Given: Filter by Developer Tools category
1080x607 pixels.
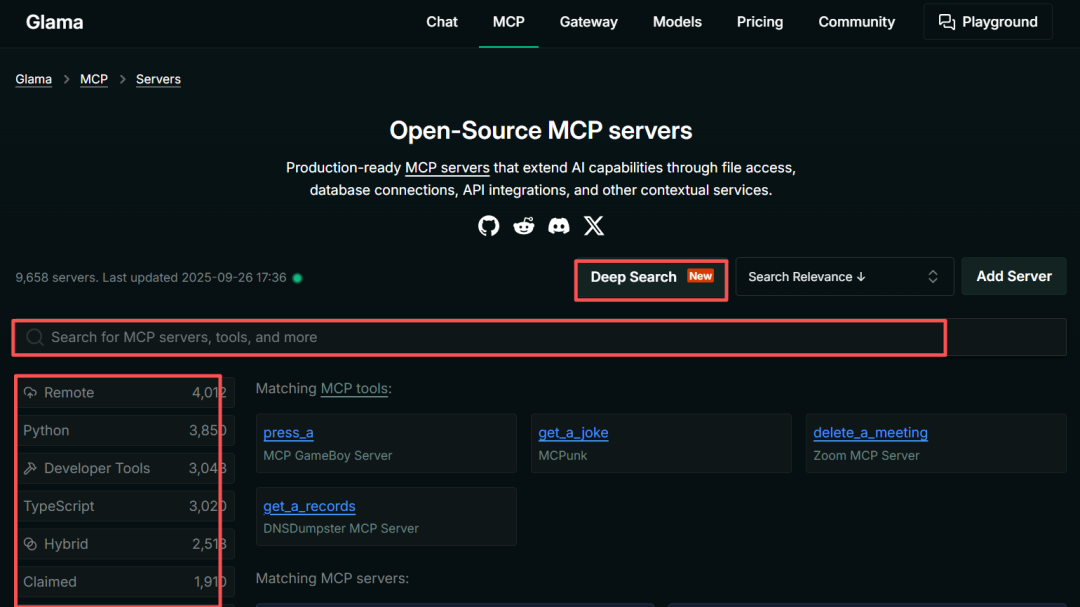Looking at the screenshot, I should [x=126, y=469].
